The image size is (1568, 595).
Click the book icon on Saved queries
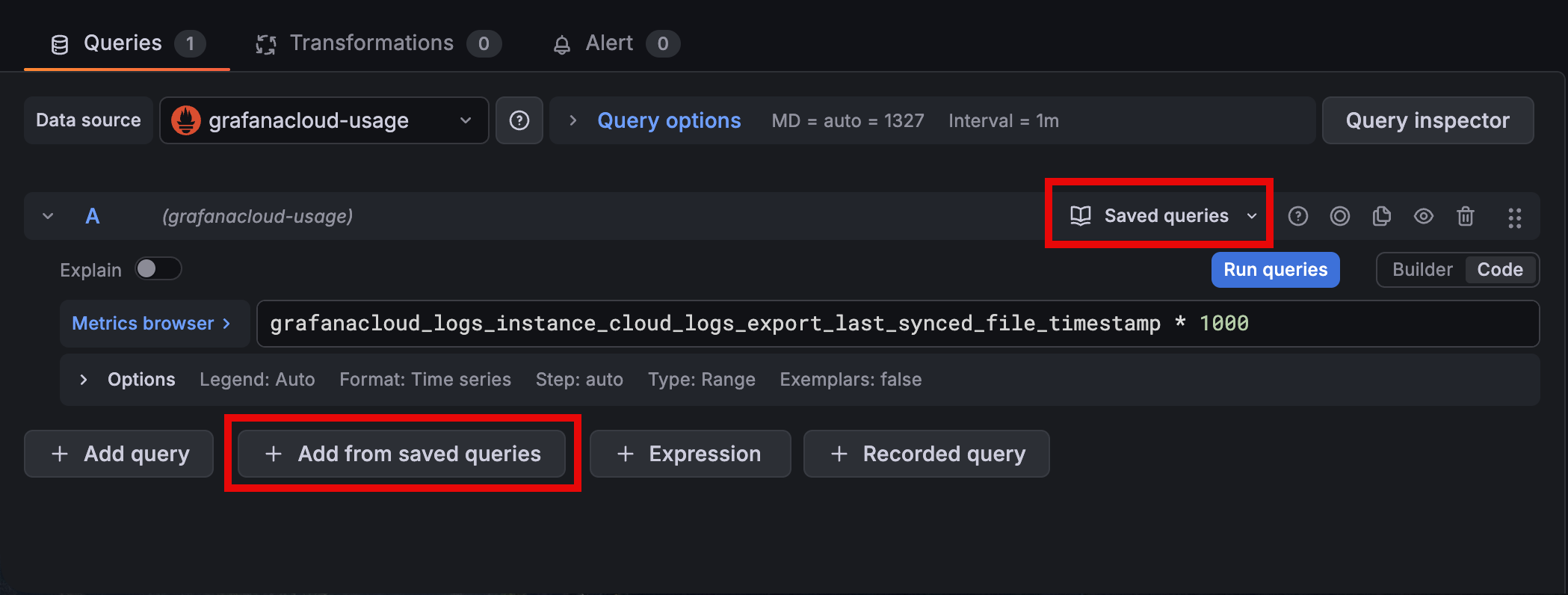click(x=1081, y=216)
